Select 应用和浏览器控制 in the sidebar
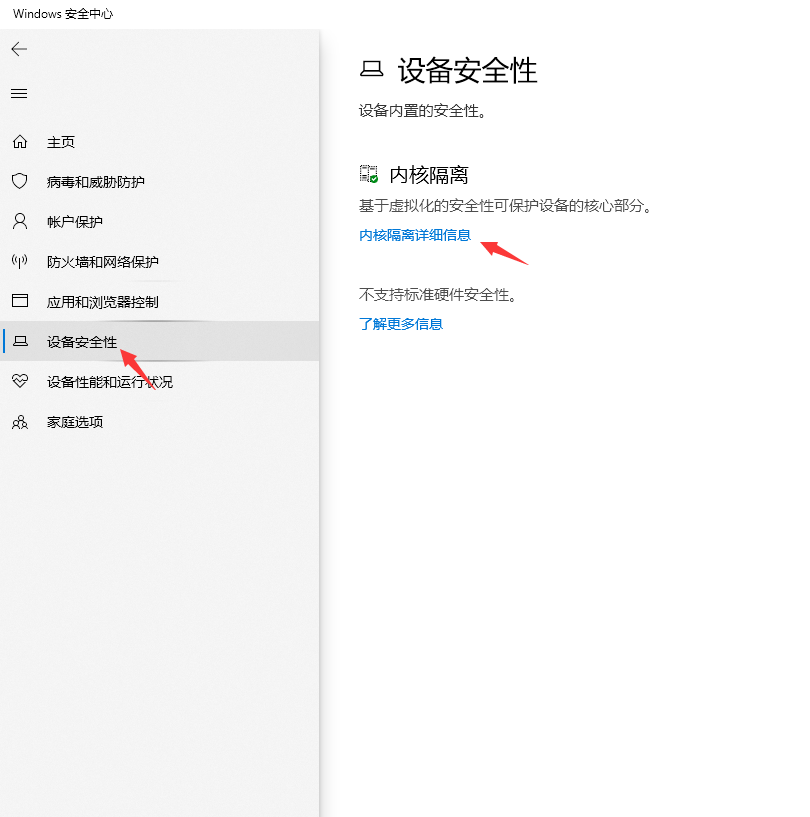The height and width of the screenshot is (817, 810). click(x=103, y=302)
